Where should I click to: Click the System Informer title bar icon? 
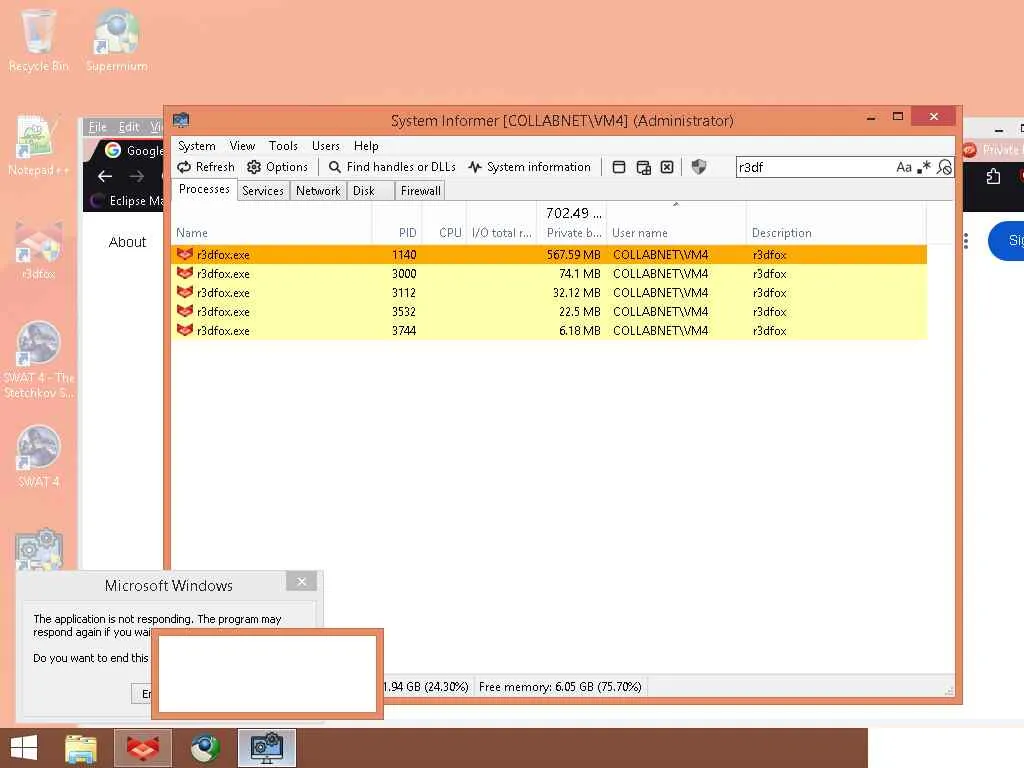pos(181,120)
